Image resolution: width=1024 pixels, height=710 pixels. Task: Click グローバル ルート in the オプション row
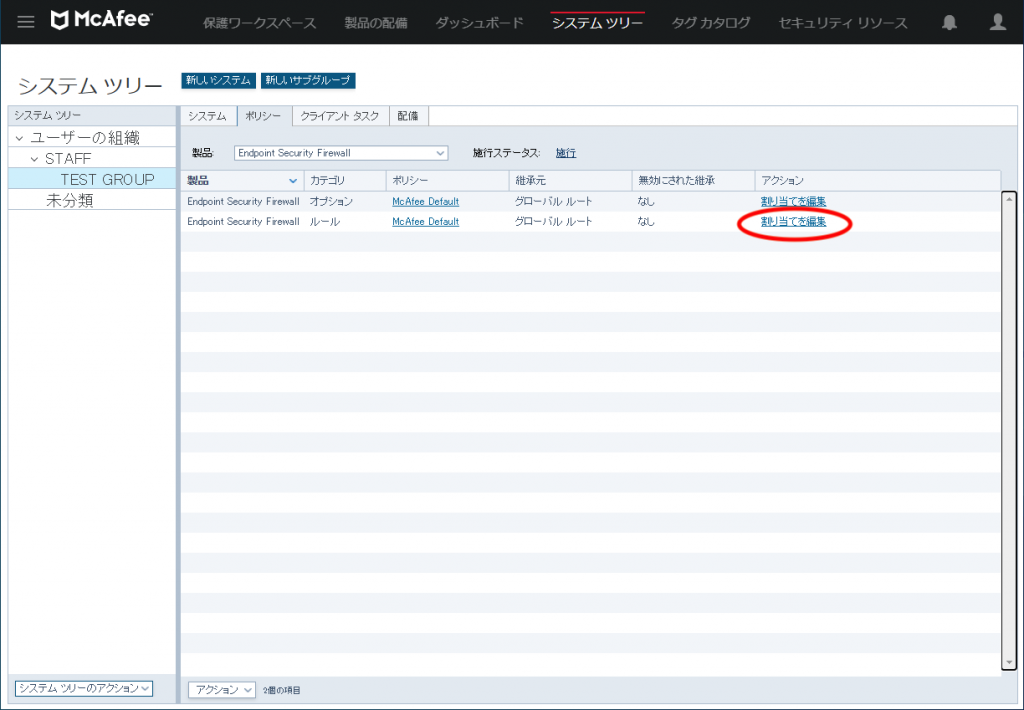point(553,202)
